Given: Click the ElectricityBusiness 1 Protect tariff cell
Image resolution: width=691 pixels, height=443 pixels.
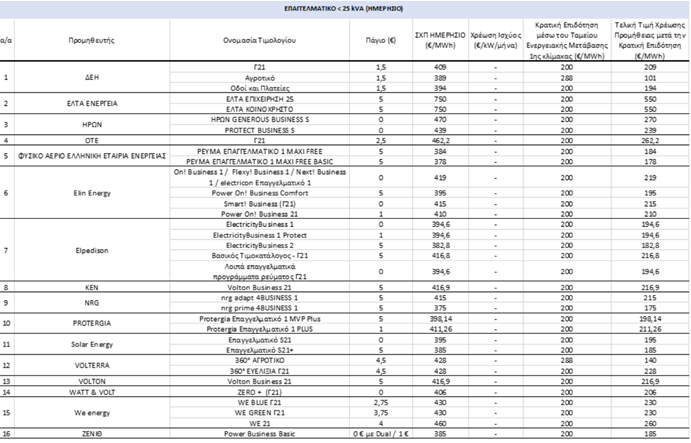Looking at the screenshot, I should click(260, 235).
